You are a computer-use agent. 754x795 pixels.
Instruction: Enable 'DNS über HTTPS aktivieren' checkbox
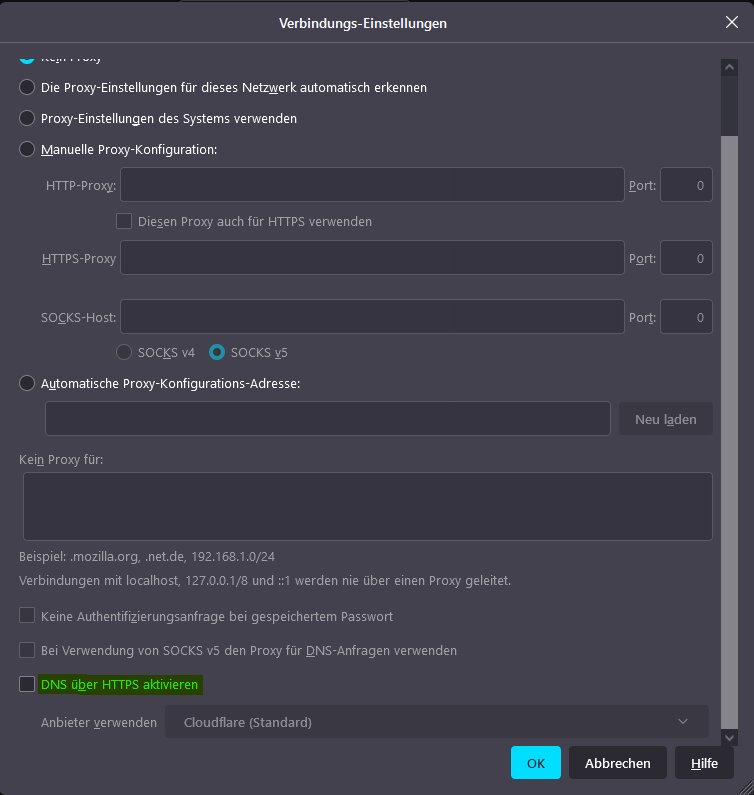tap(27, 685)
